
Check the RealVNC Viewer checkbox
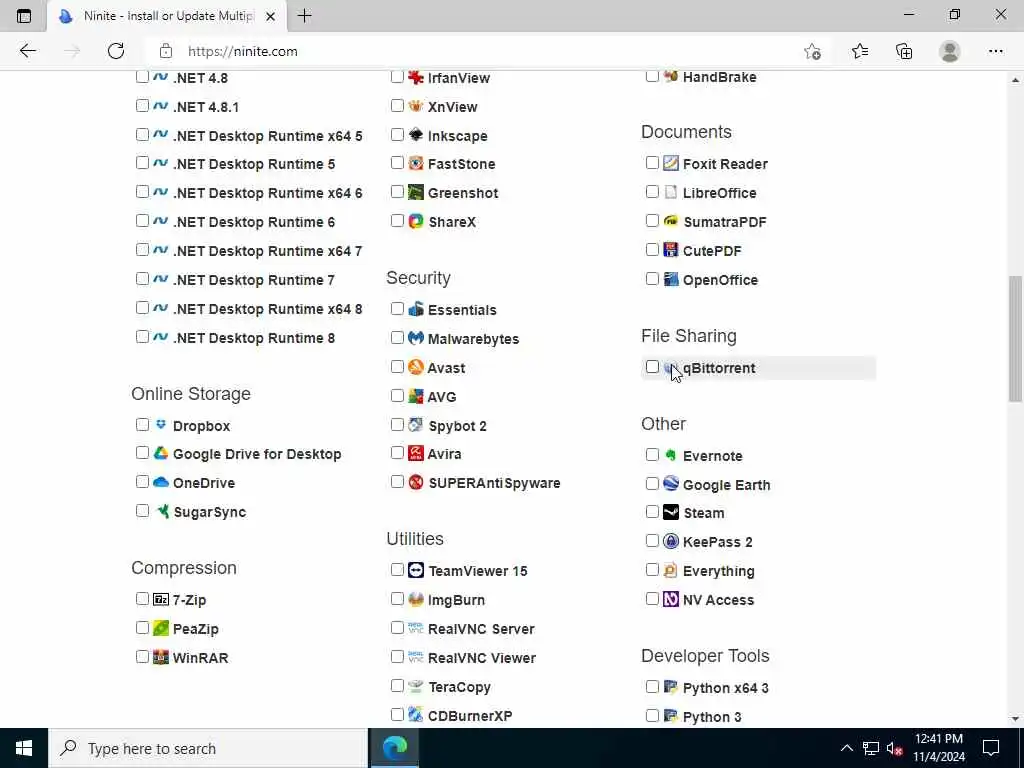click(x=397, y=656)
